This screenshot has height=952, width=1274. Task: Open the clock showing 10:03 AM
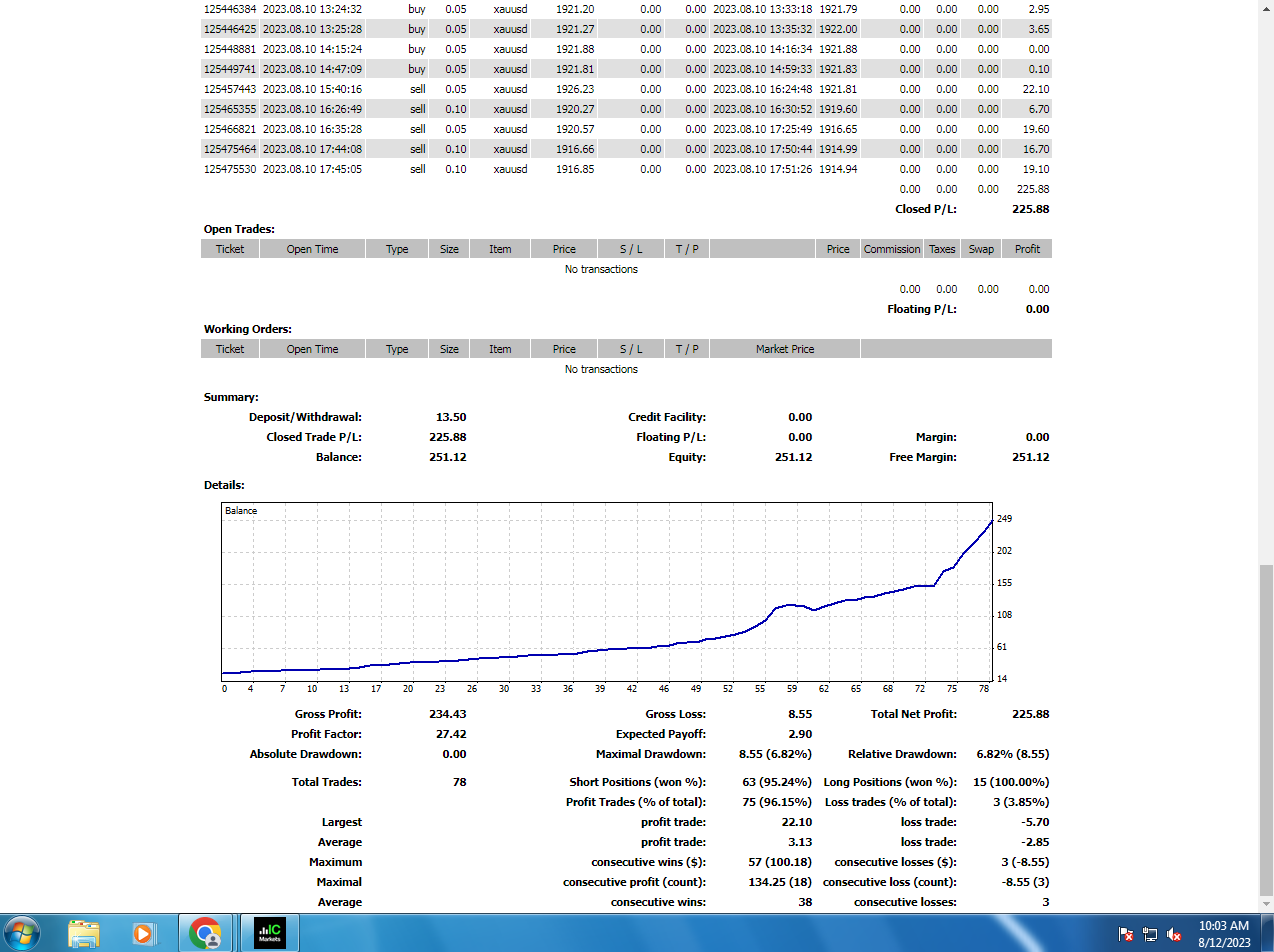point(1223,933)
